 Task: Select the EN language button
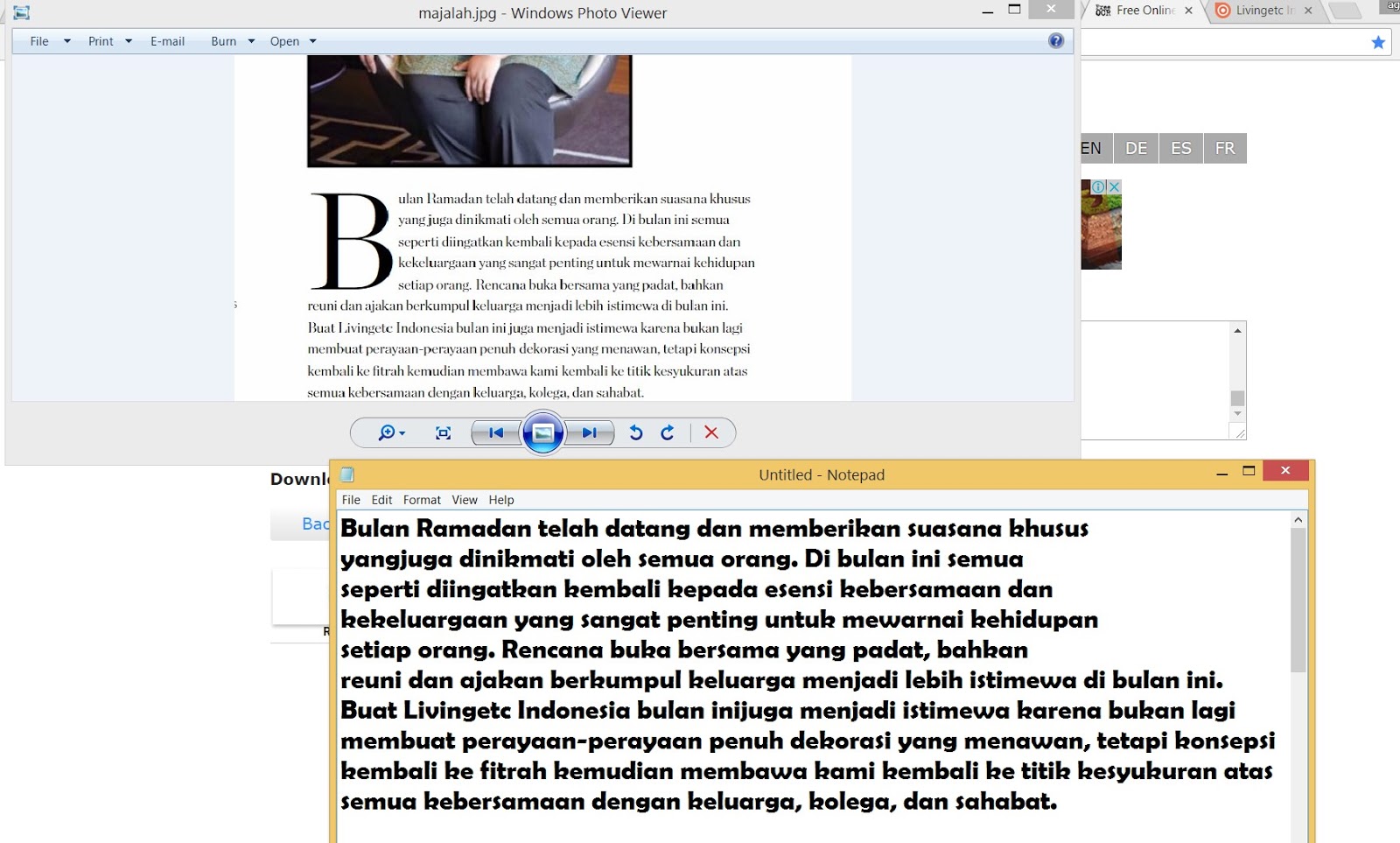coord(1091,148)
